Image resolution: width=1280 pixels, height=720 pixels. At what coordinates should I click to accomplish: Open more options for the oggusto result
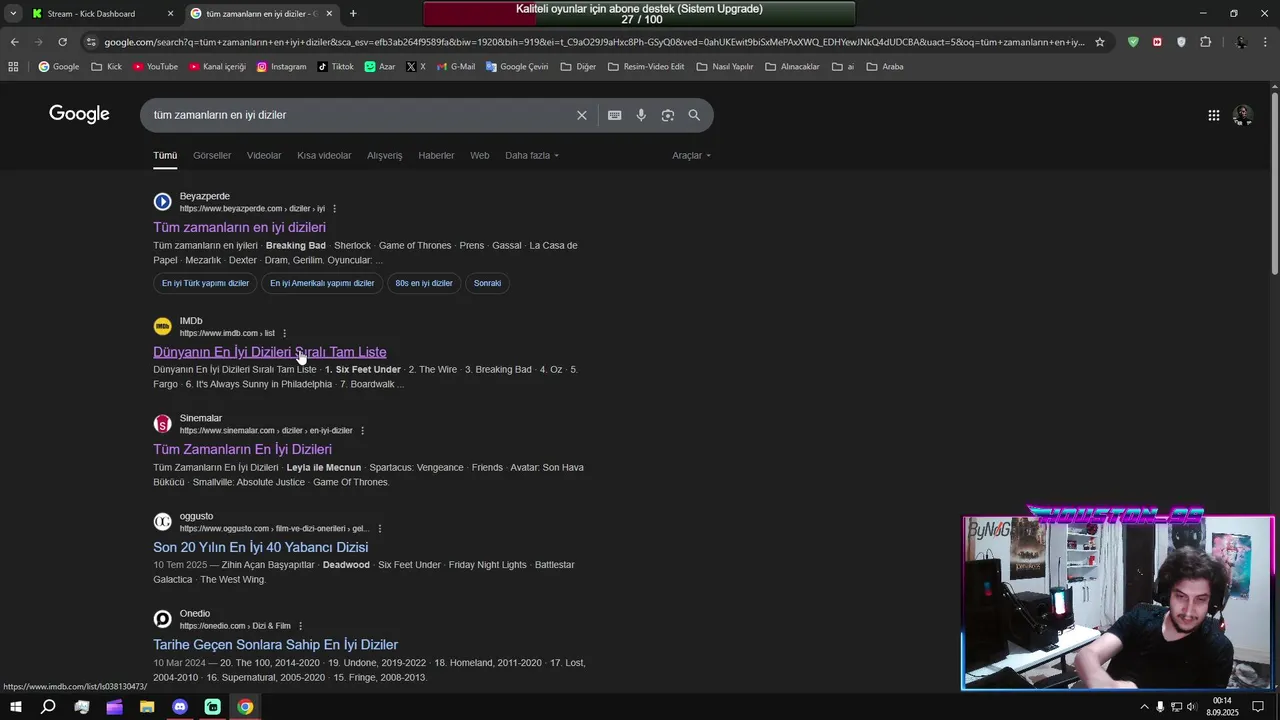(379, 529)
